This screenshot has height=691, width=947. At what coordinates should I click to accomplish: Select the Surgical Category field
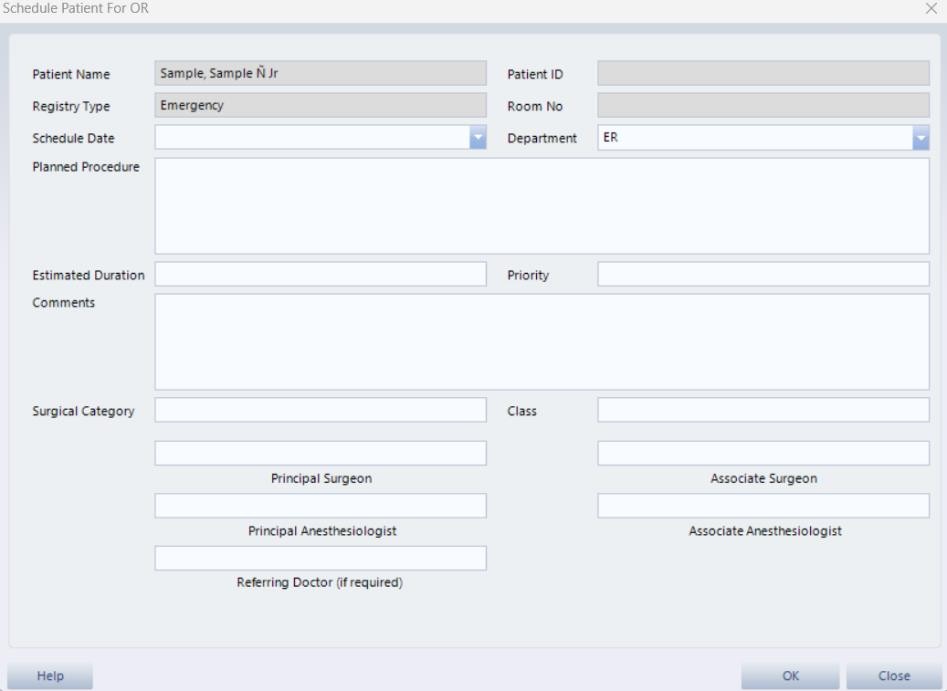tap(320, 410)
